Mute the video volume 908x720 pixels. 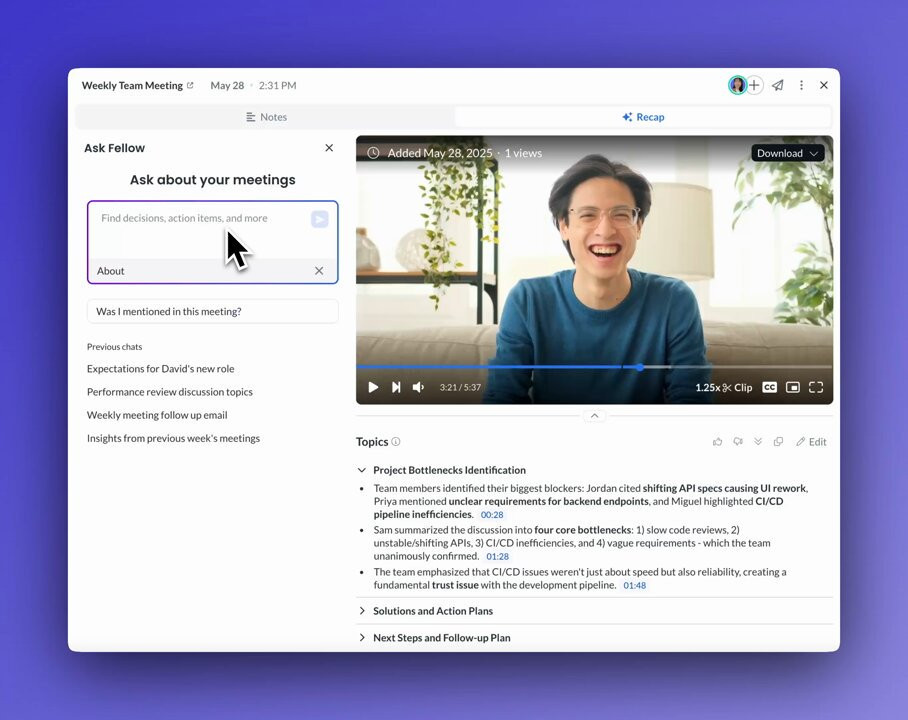pyautogui.click(x=418, y=387)
